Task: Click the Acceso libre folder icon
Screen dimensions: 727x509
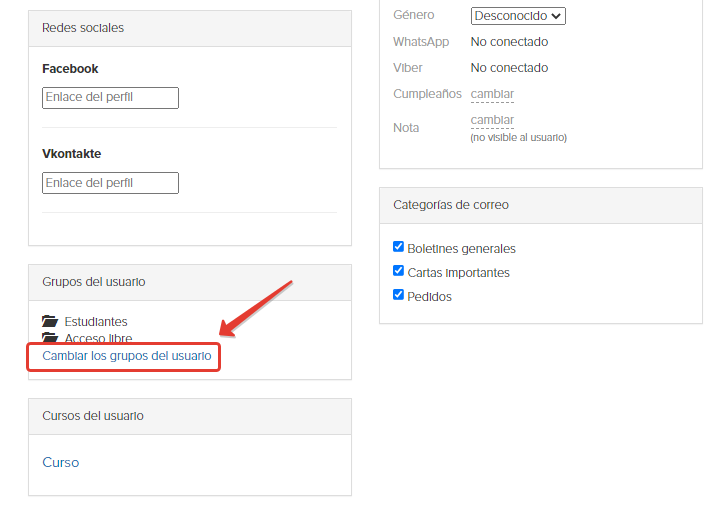Action: pos(50,337)
